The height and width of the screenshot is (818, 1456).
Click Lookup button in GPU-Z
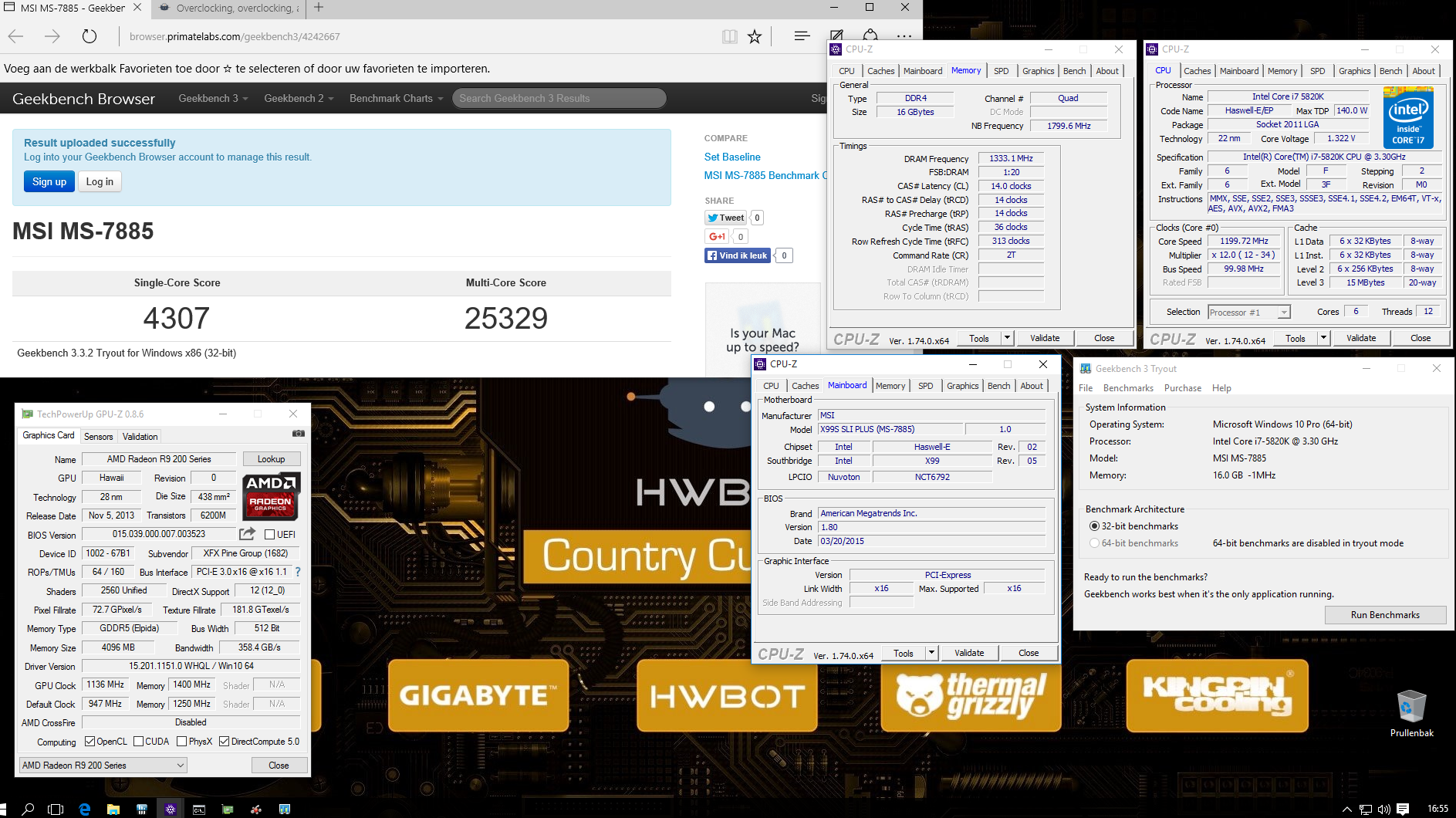271,459
